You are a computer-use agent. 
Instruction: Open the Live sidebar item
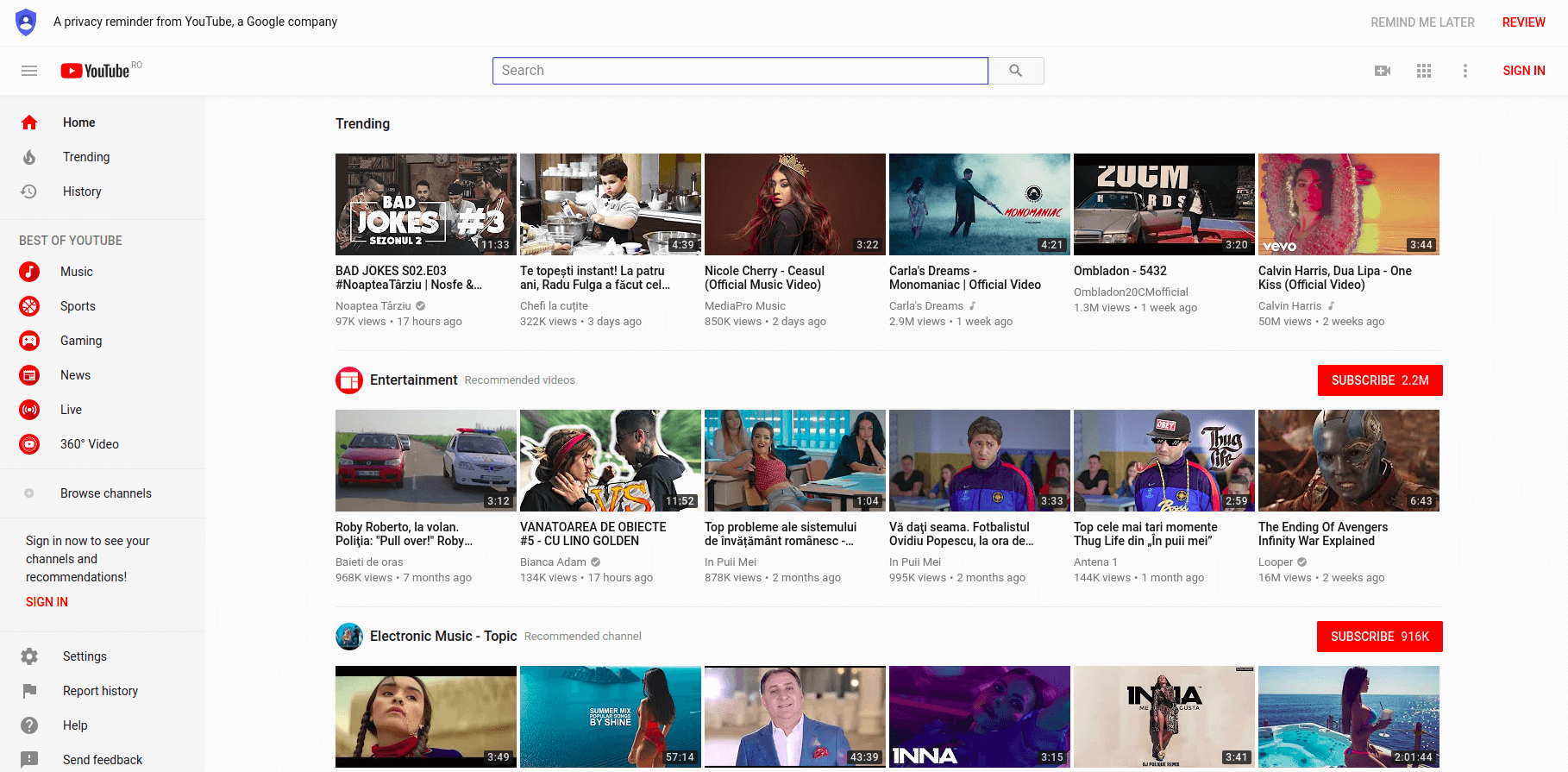(x=102, y=410)
